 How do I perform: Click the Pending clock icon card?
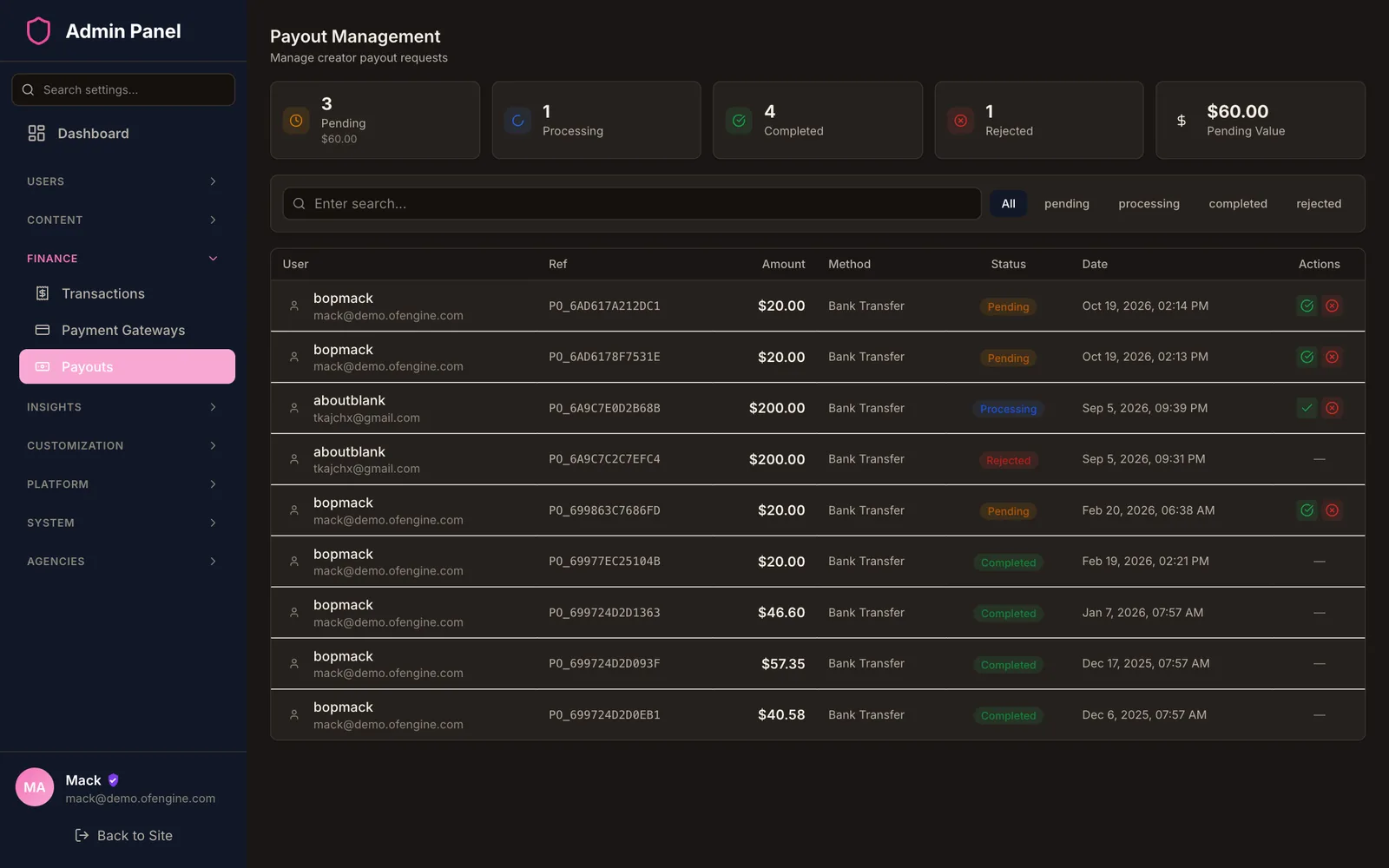point(296,121)
